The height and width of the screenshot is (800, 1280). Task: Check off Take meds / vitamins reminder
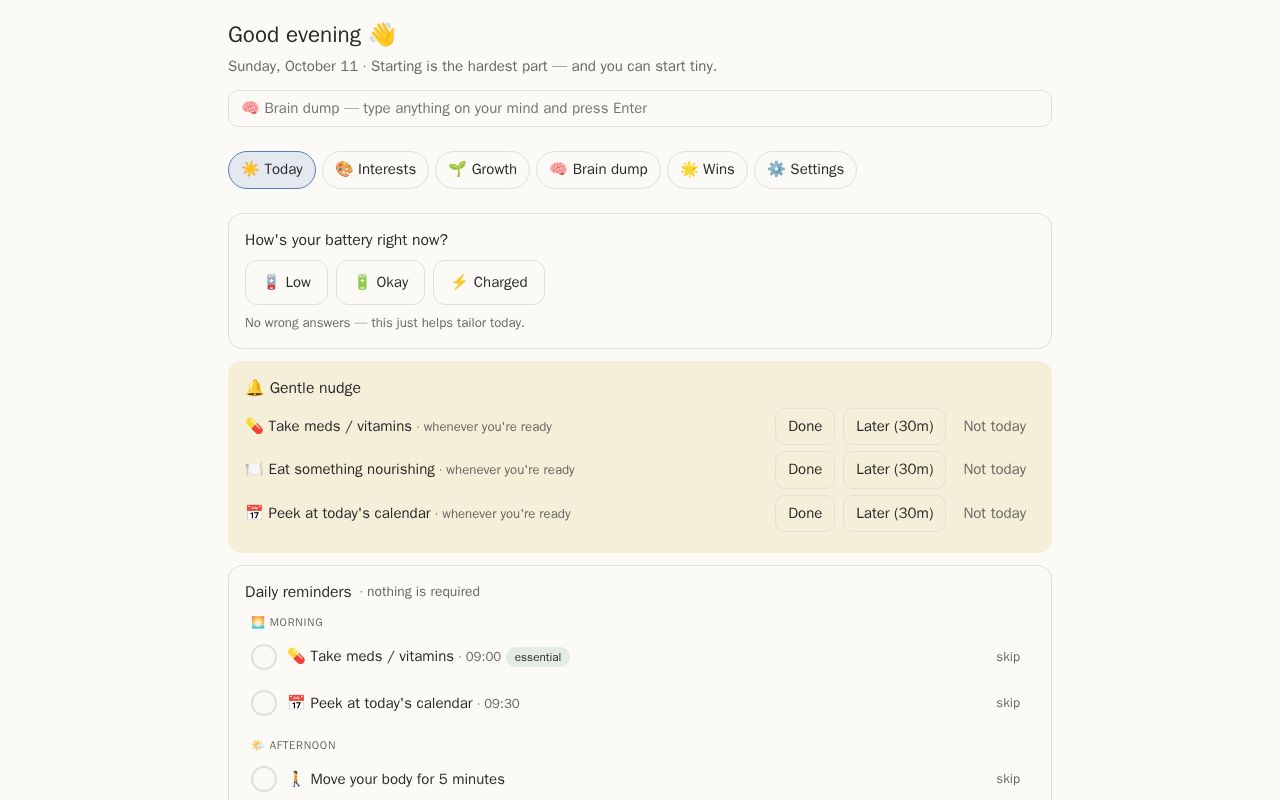coord(264,657)
